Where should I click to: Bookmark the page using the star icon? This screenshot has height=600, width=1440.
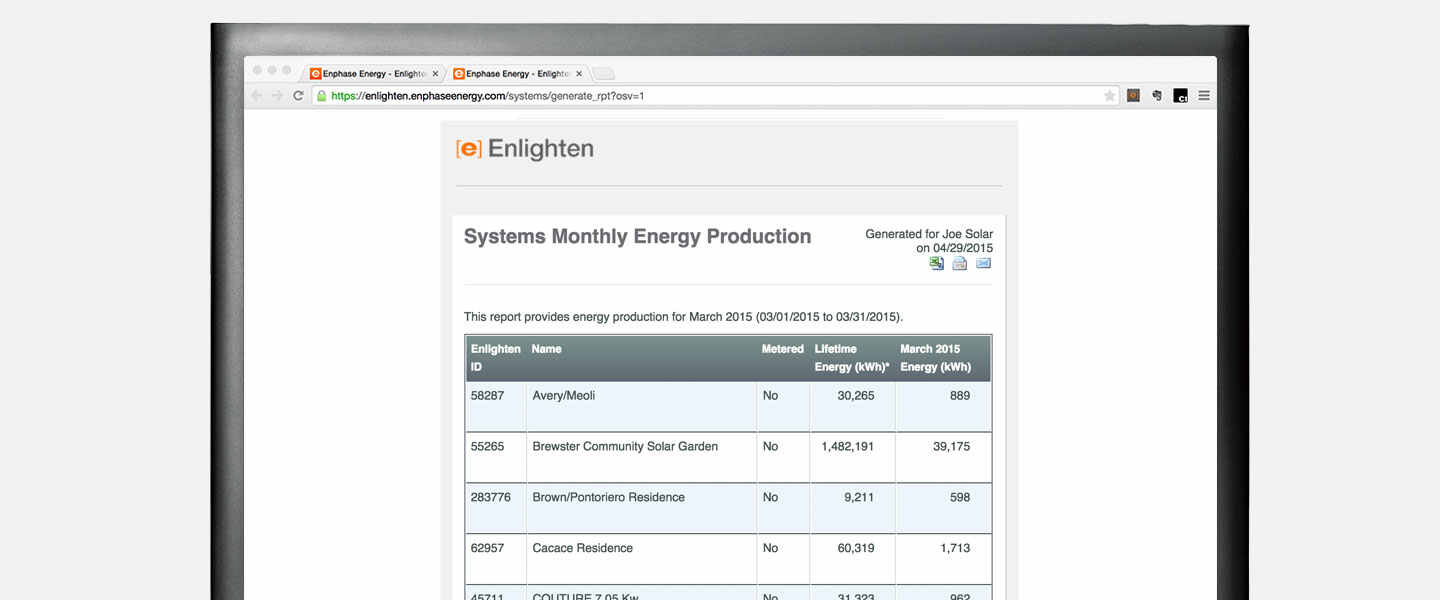pos(1109,95)
